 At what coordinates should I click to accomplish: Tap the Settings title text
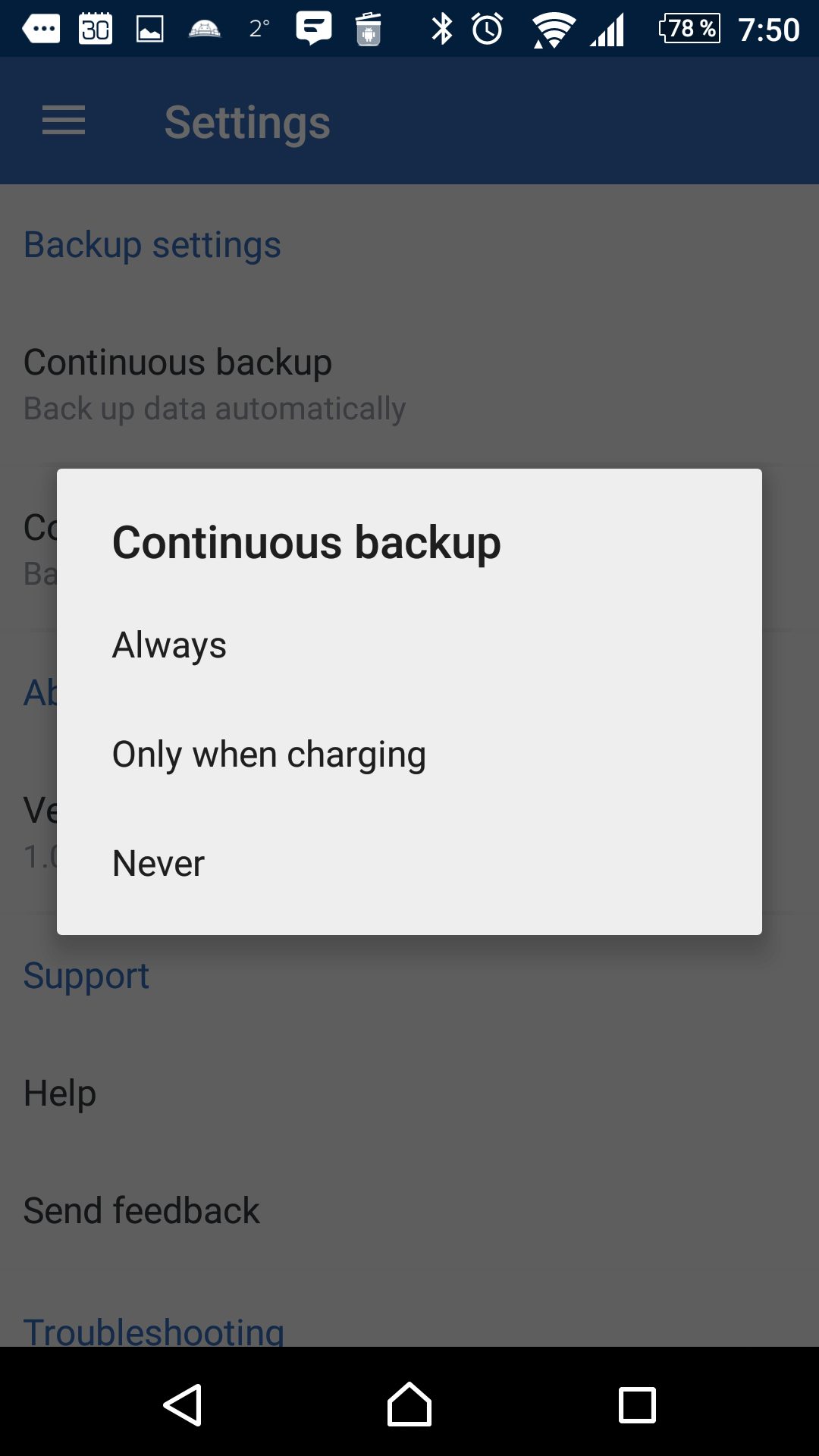coord(247,123)
